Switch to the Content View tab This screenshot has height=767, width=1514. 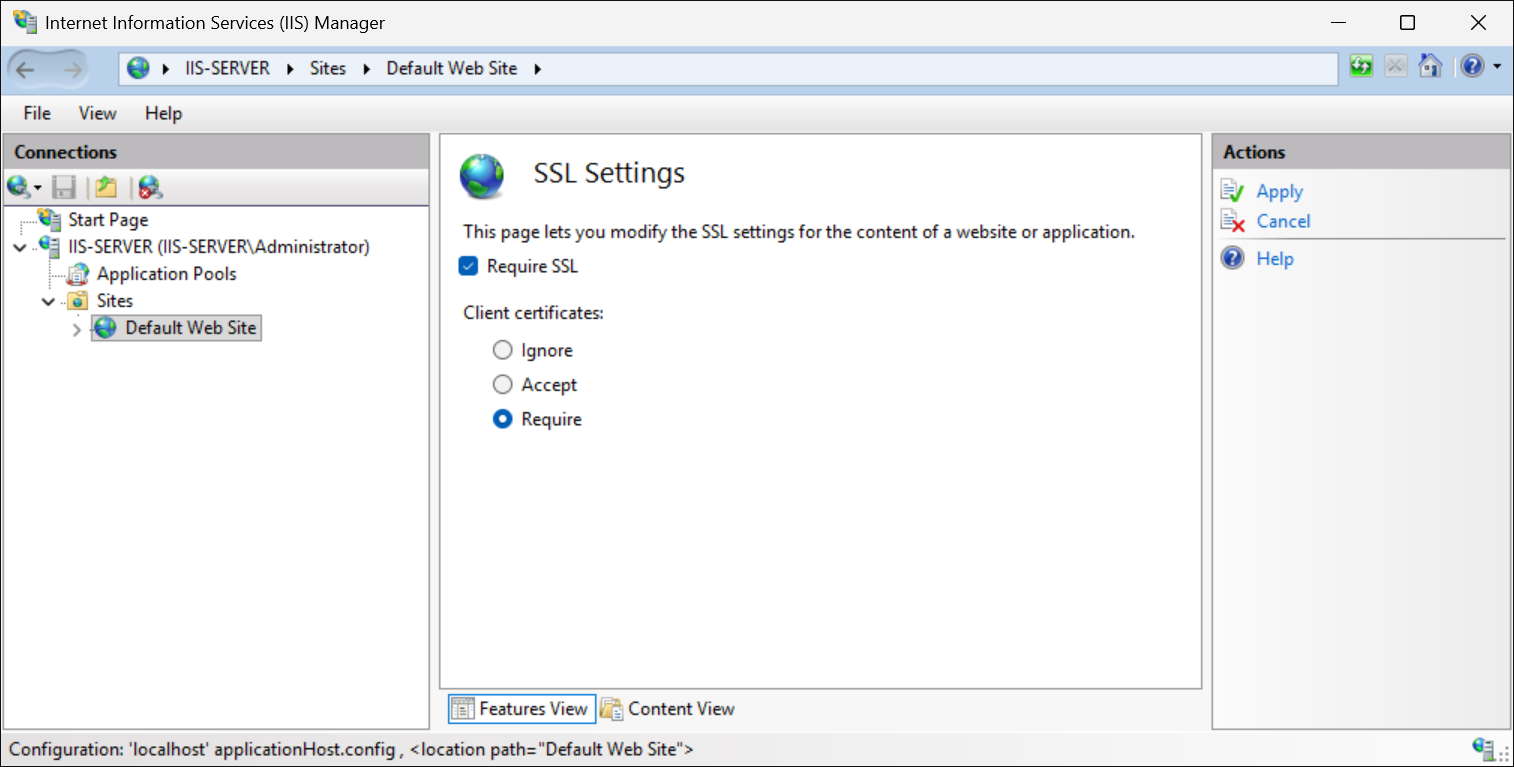coord(668,709)
